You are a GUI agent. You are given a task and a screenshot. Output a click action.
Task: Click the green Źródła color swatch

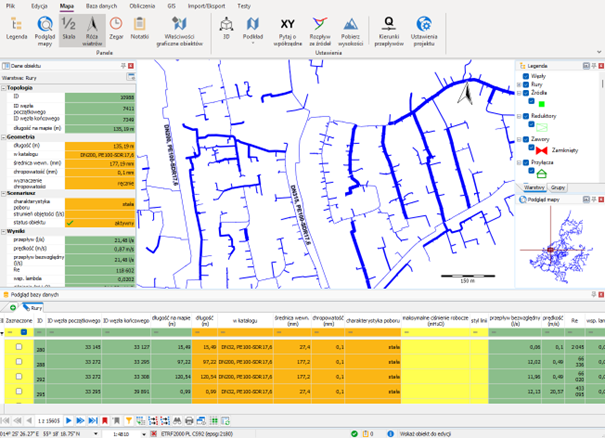pos(541,103)
